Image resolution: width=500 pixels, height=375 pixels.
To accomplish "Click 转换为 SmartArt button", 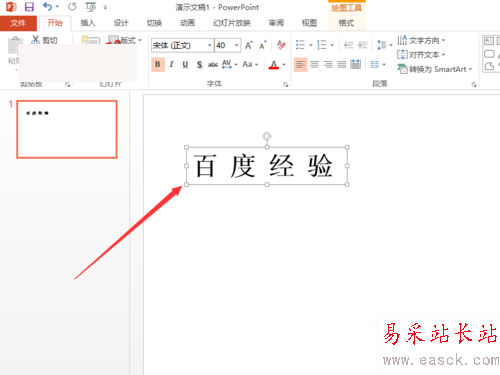I will click(435, 69).
